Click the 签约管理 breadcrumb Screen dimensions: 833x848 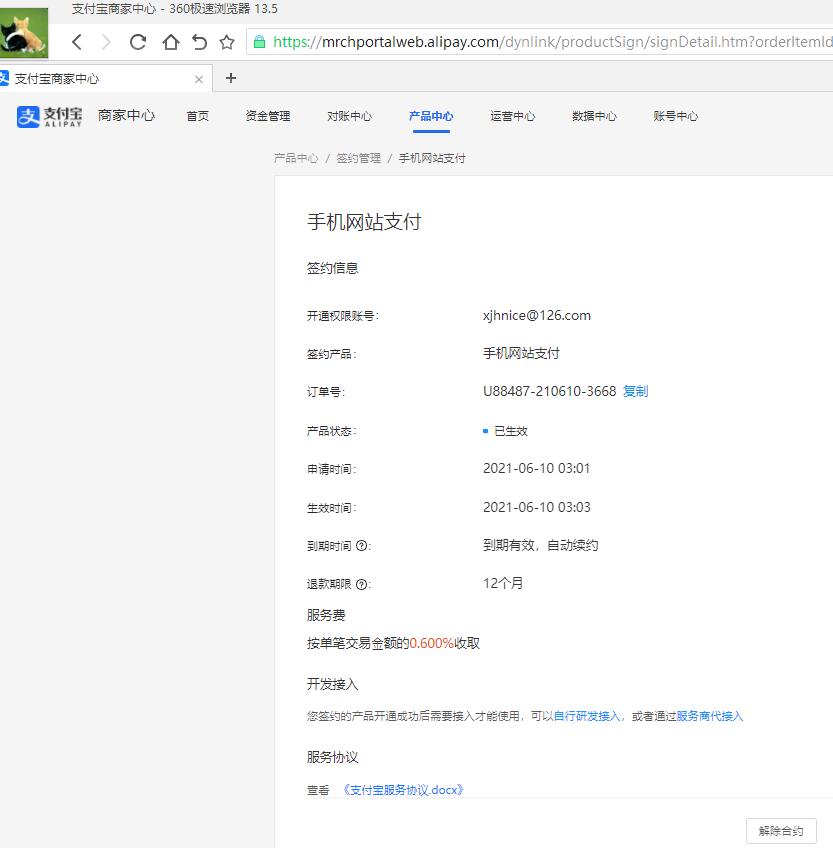(359, 158)
